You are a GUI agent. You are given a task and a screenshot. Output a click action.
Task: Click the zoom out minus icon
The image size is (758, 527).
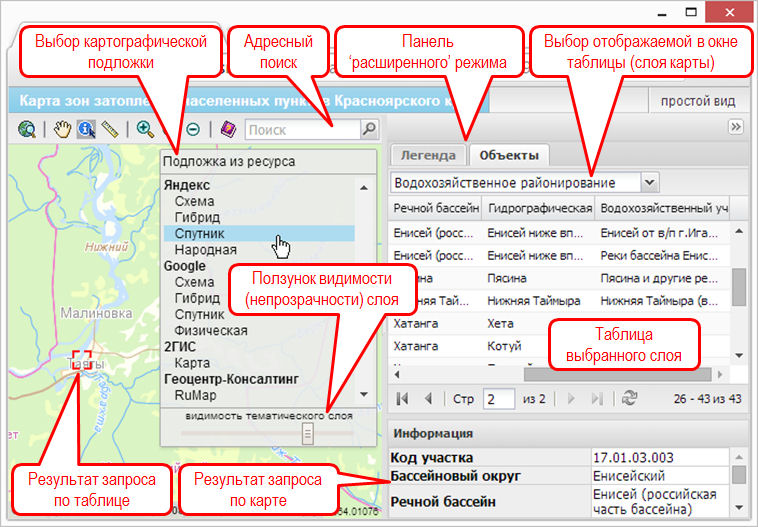[x=193, y=129]
